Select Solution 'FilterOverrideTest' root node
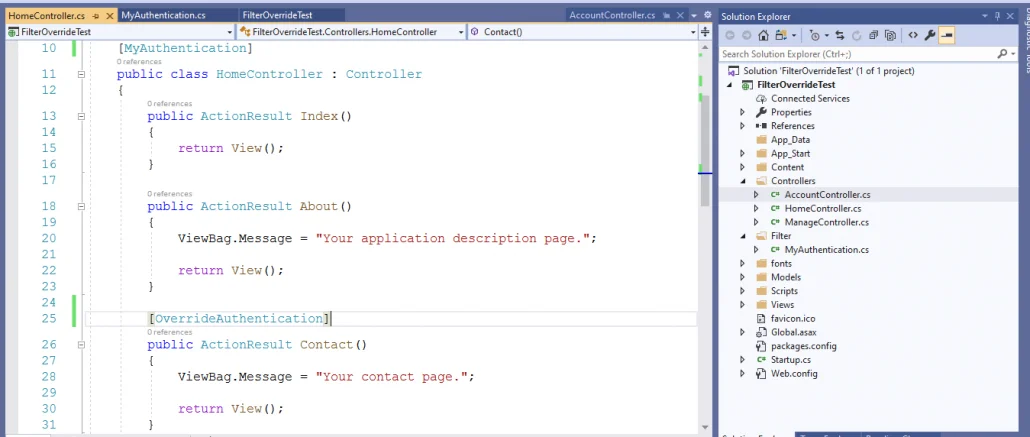Image resolution: width=1030 pixels, height=437 pixels. [x=828, y=71]
